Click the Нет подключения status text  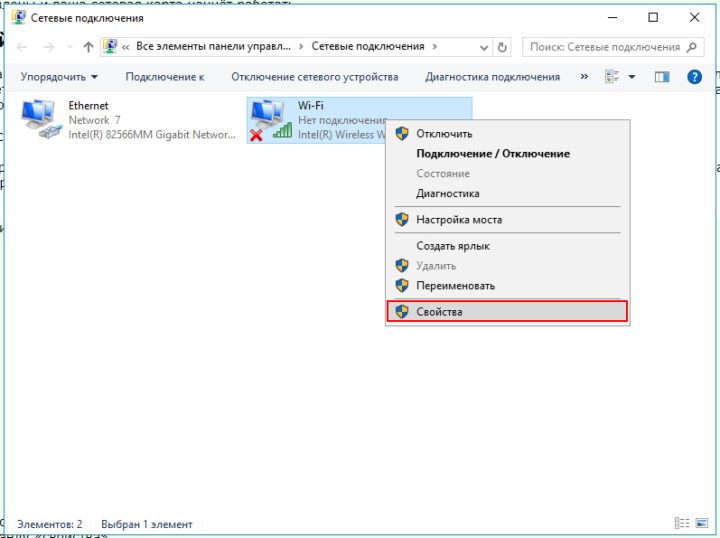(342, 120)
